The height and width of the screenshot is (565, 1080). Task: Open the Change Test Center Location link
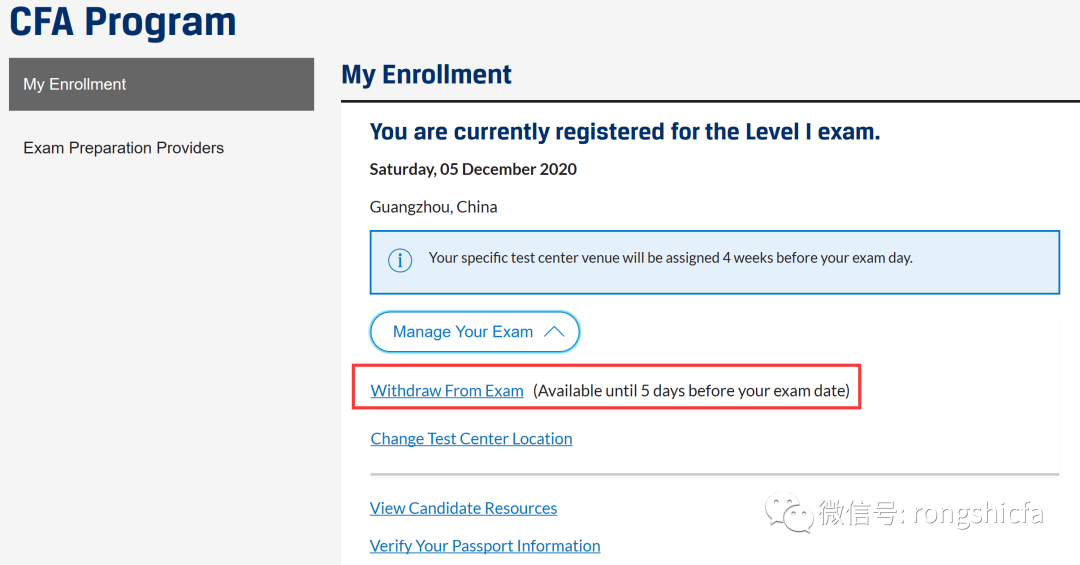pos(471,439)
